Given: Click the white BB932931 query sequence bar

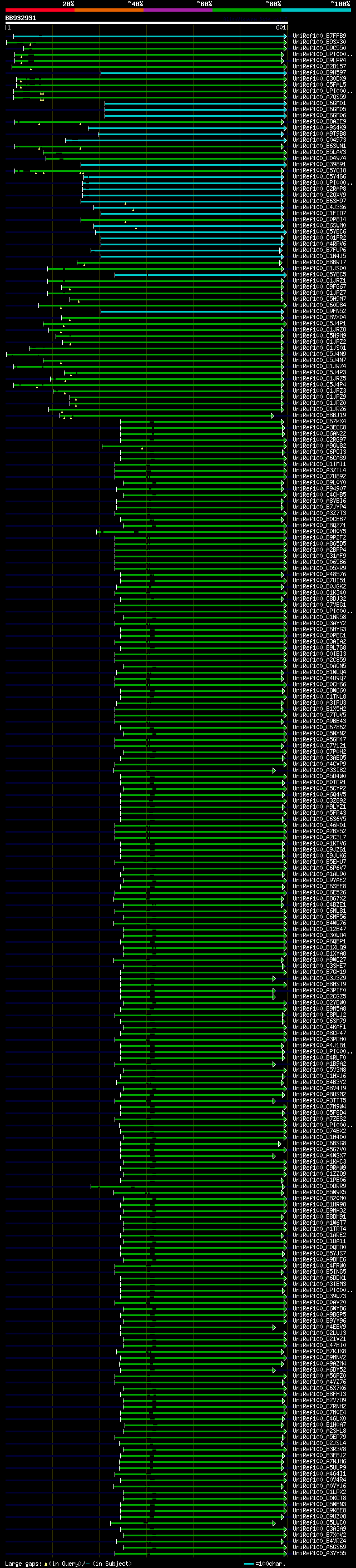Looking at the screenshot, I should pos(147,23).
